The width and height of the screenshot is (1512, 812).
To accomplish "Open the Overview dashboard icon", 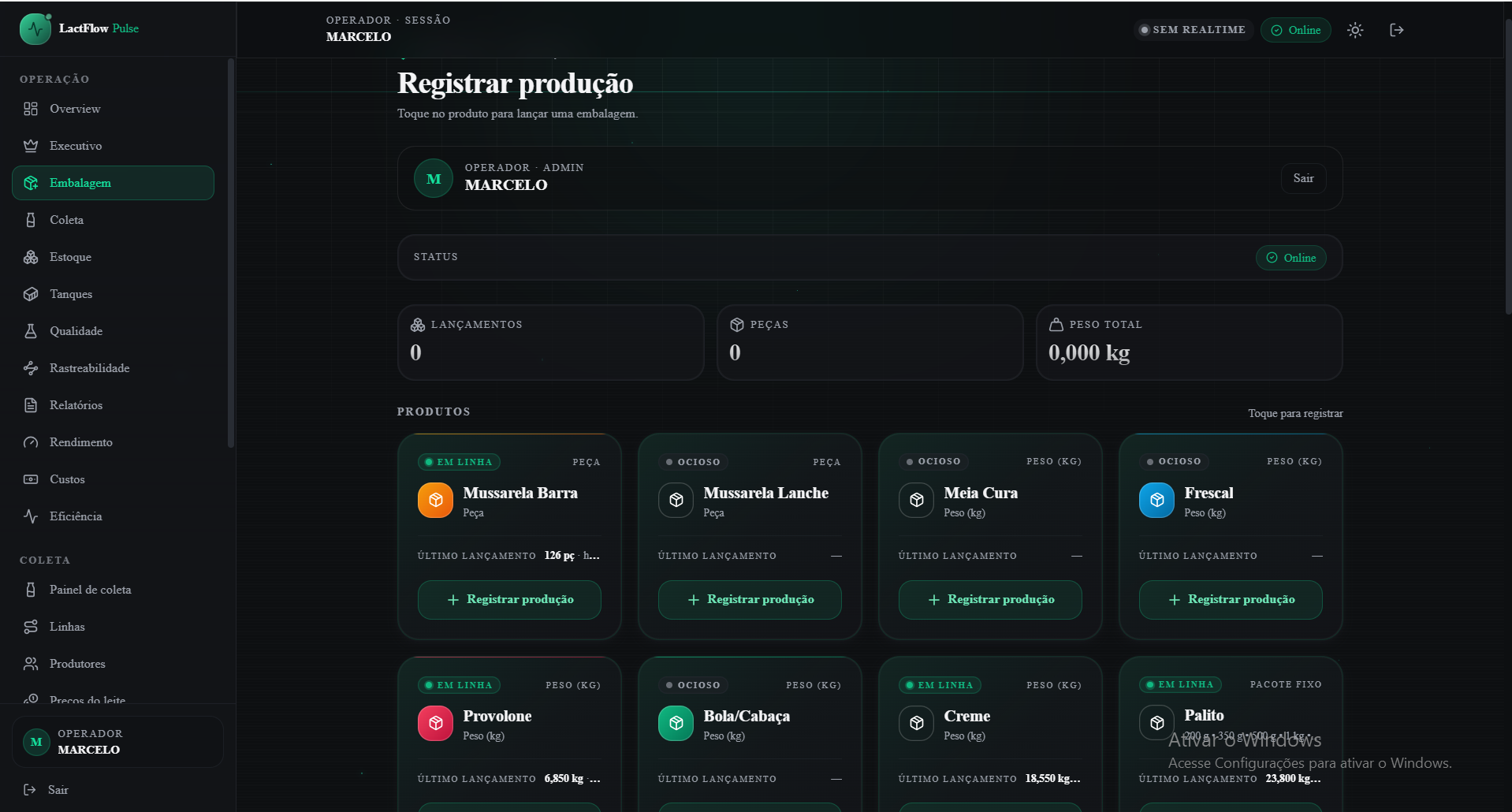I will click(31, 109).
